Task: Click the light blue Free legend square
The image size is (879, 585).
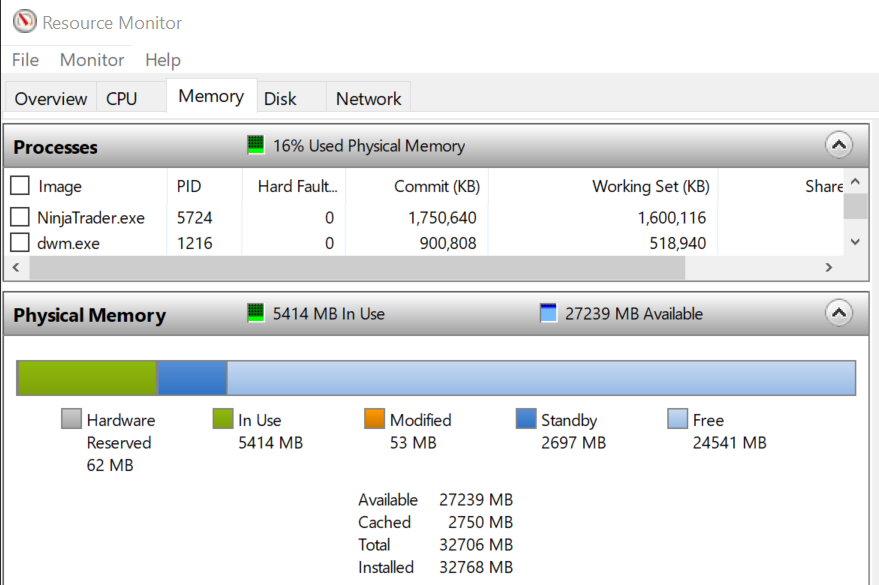Action: click(678, 419)
